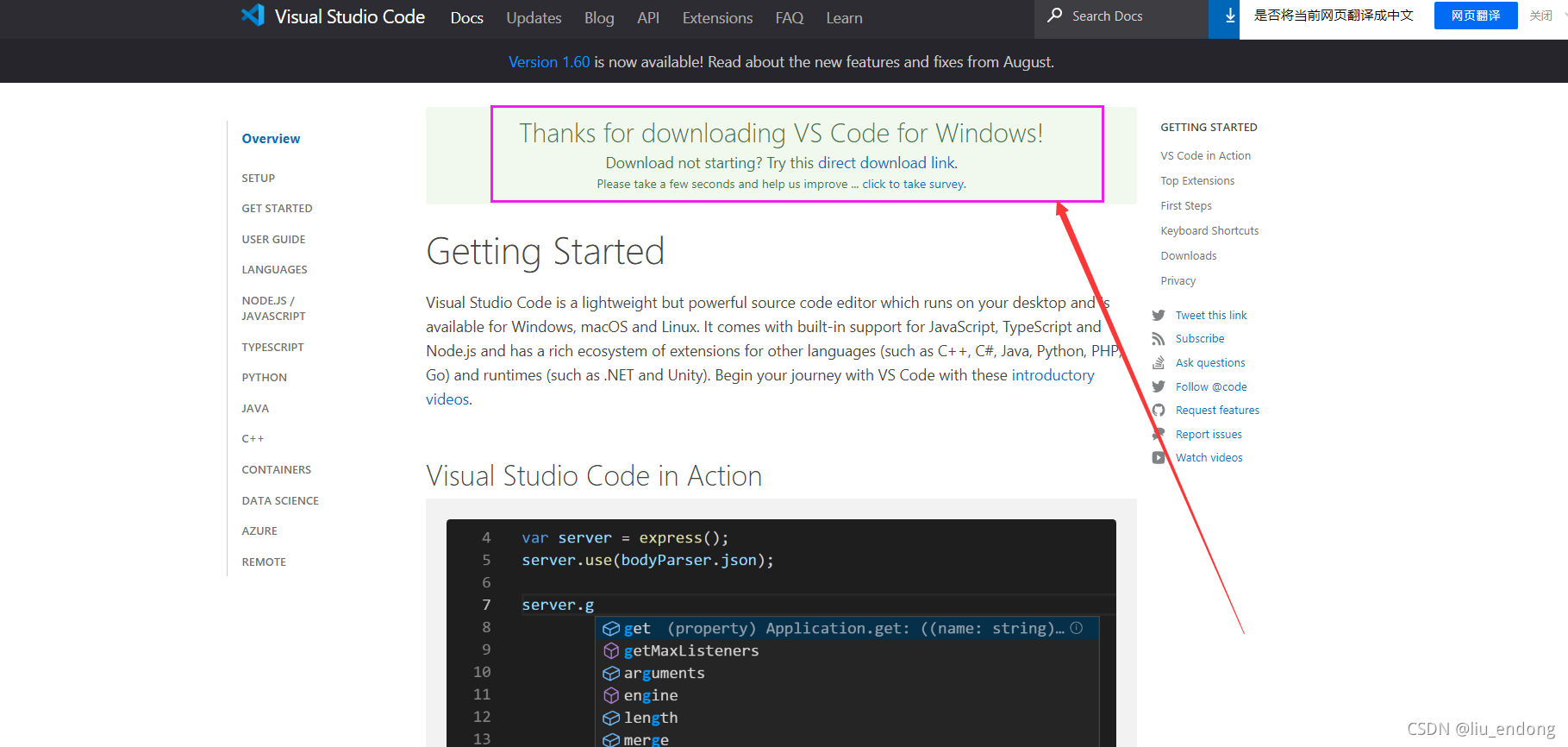This screenshot has width=1568, height=747.
Task: Click the click to take survey link
Action: [913, 185]
